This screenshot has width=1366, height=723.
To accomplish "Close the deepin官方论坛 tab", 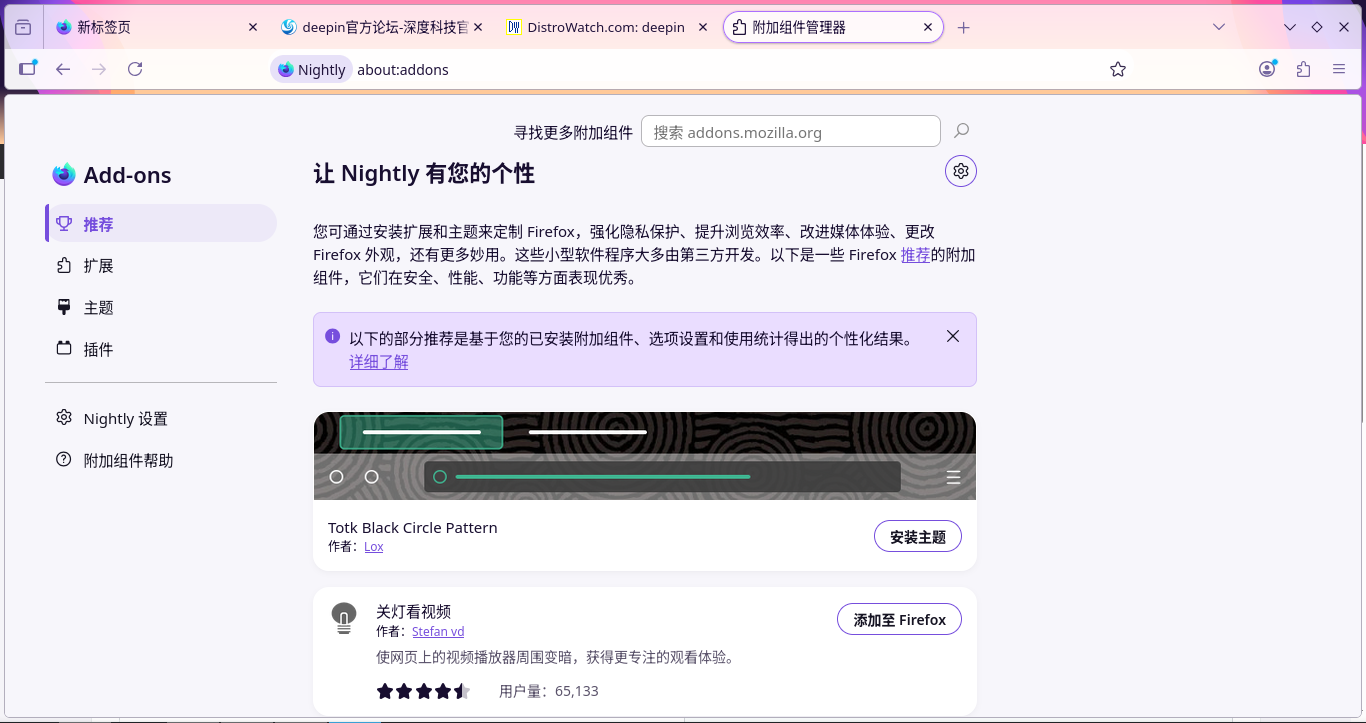I will 478,28.
